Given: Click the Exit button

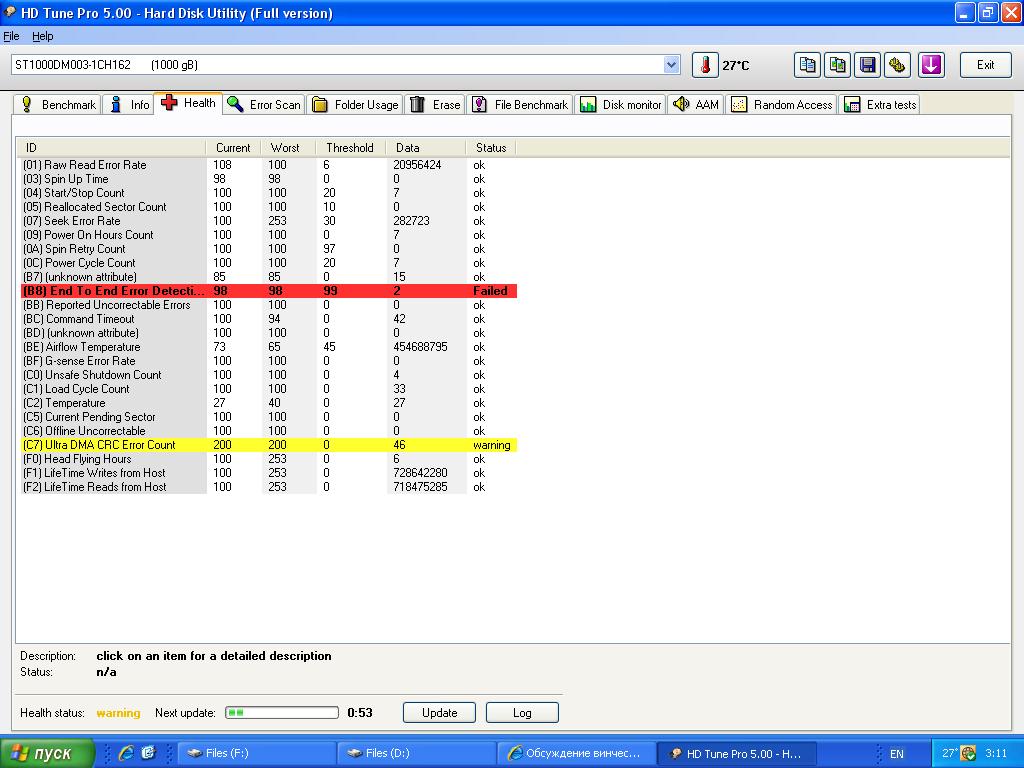Looking at the screenshot, I should [x=985, y=65].
